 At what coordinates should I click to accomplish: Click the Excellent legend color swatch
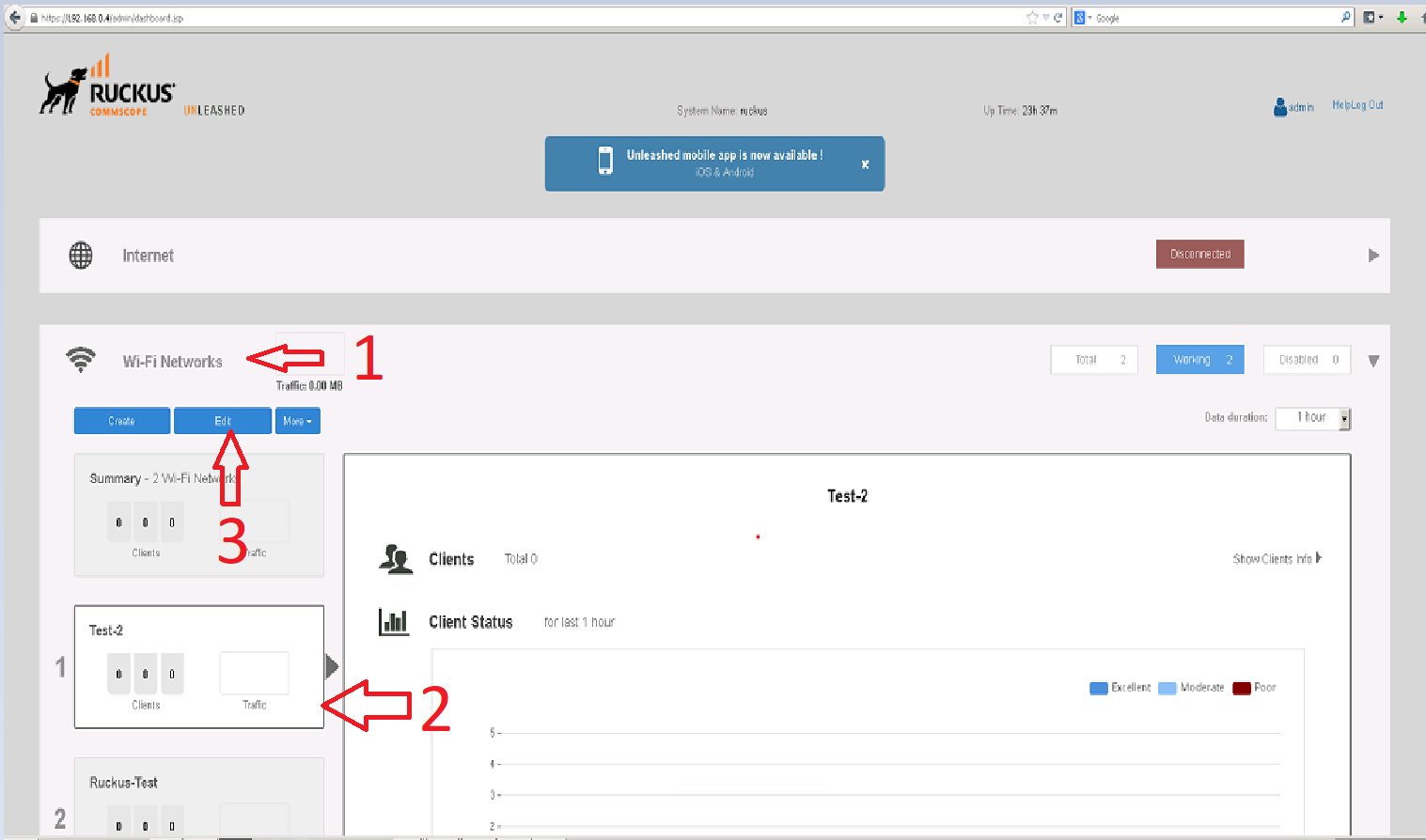click(x=1099, y=688)
